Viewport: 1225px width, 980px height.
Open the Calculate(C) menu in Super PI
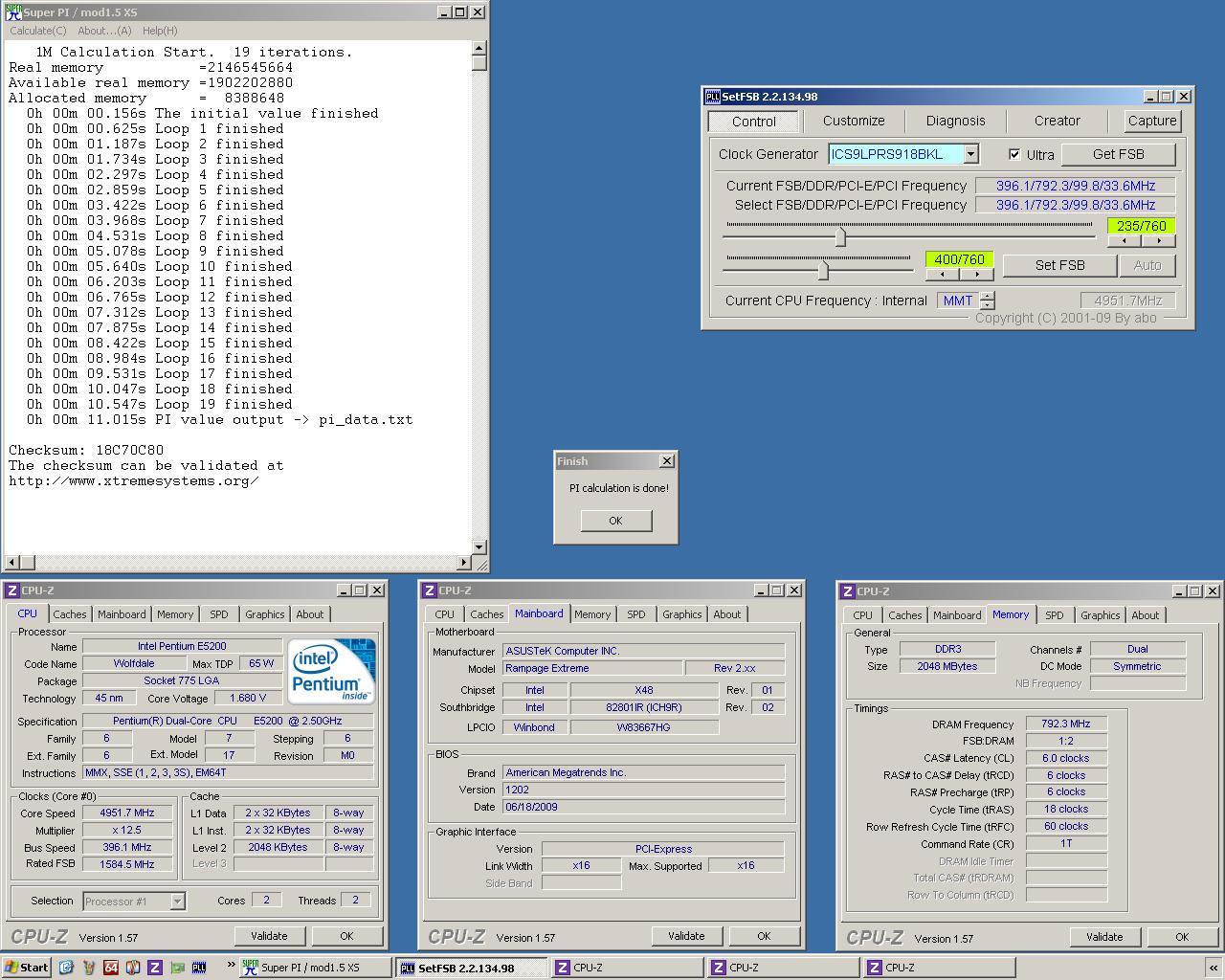click(38, 31)
